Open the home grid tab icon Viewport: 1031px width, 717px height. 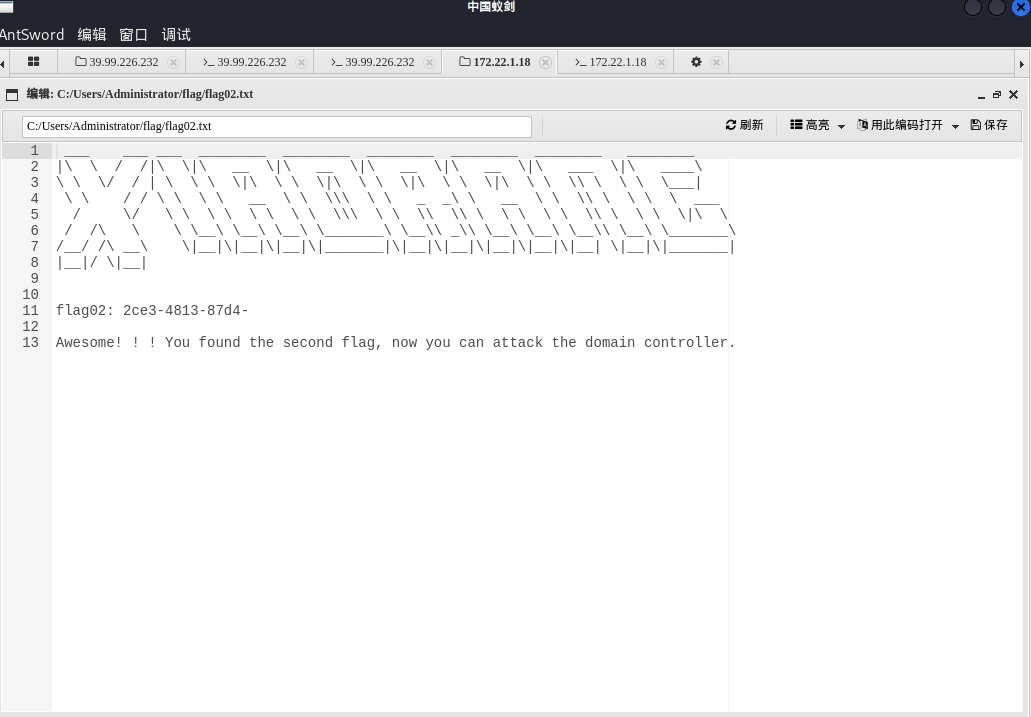pos(34,62)
